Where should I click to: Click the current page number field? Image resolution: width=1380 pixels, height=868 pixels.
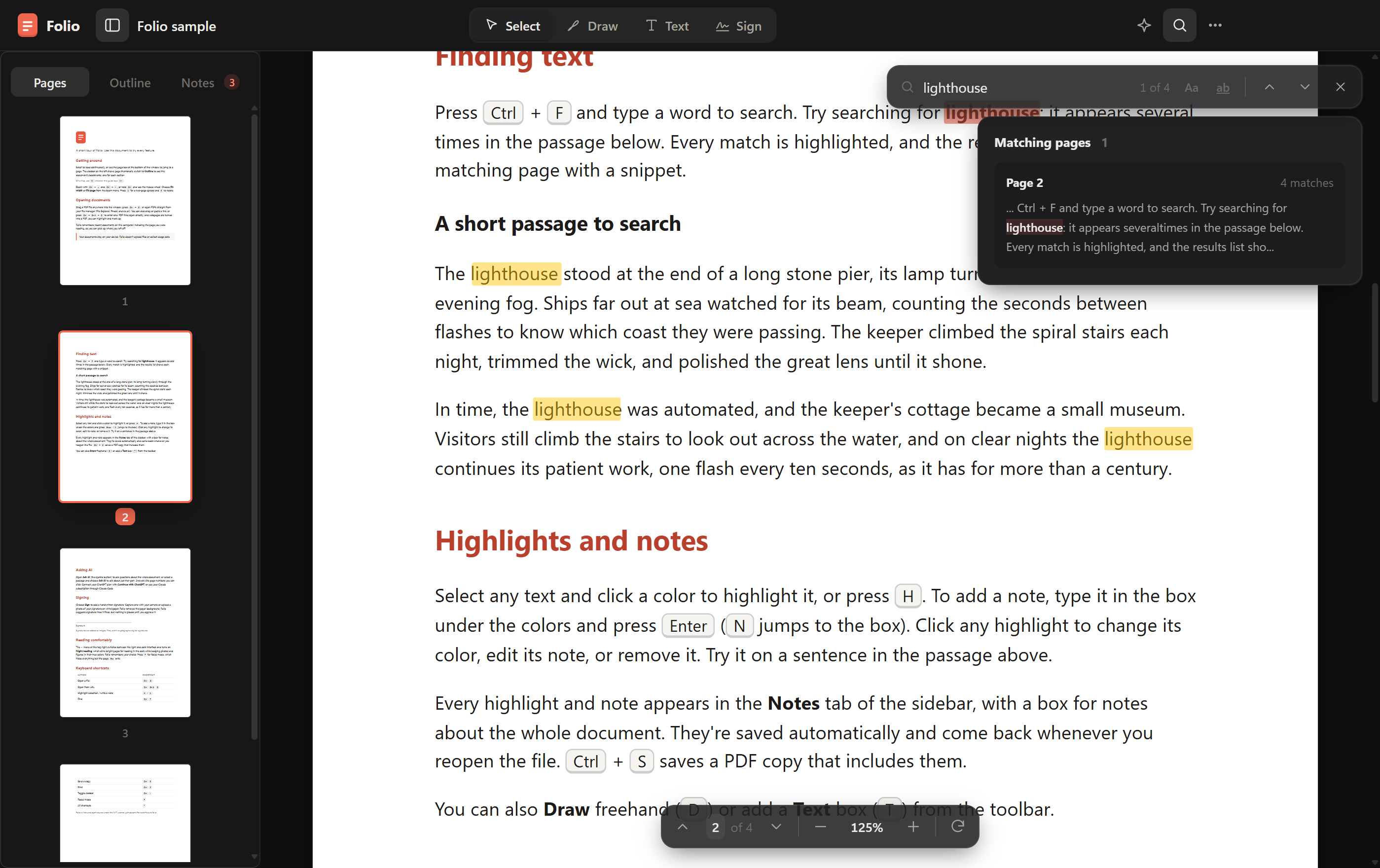715,828
